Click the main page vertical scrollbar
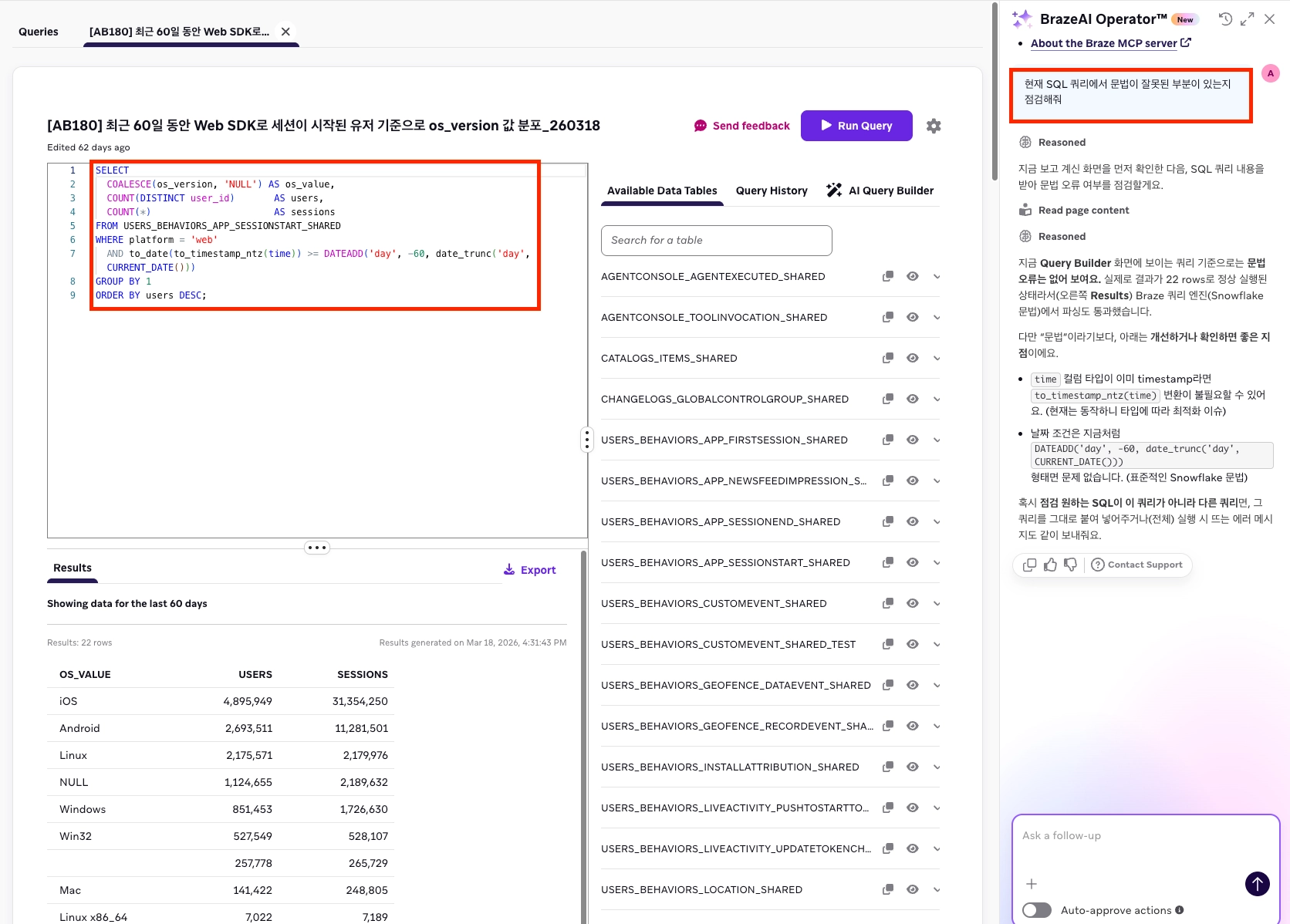1290x924 pixels. click(x=995, y=93)
